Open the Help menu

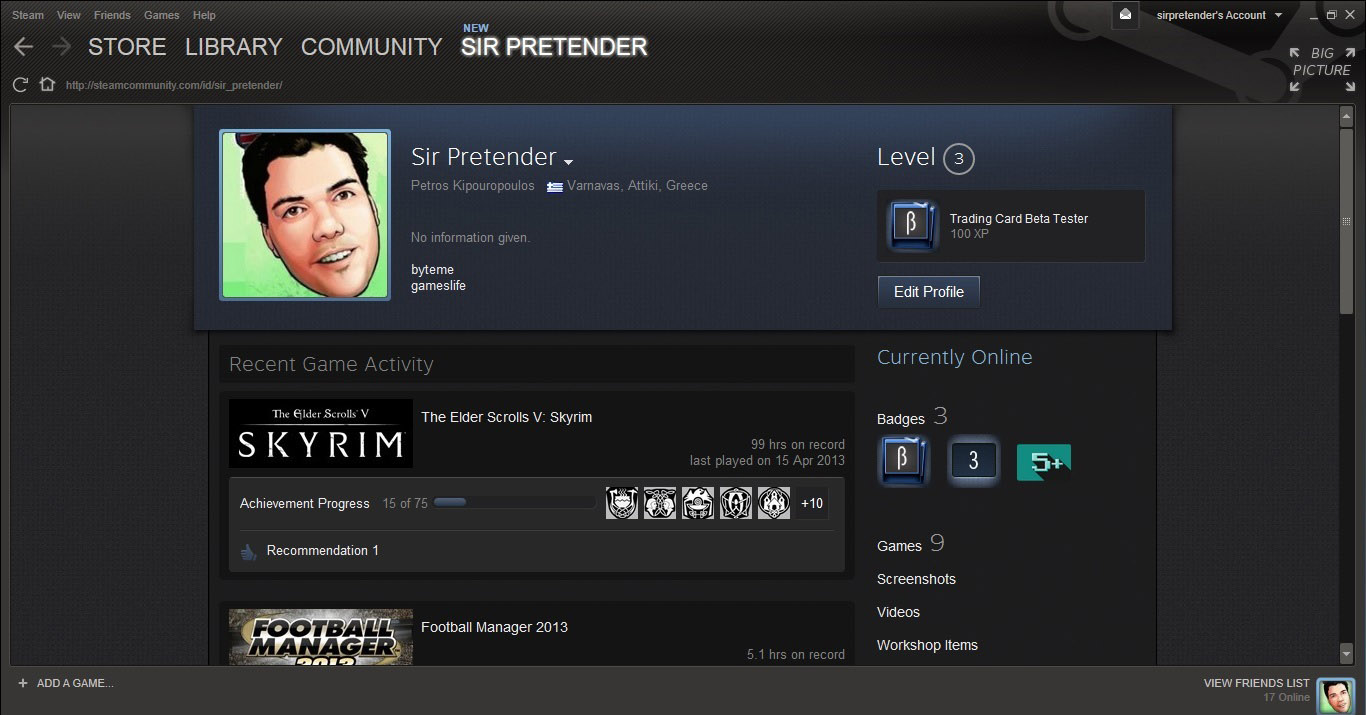[x=204, y=15]
